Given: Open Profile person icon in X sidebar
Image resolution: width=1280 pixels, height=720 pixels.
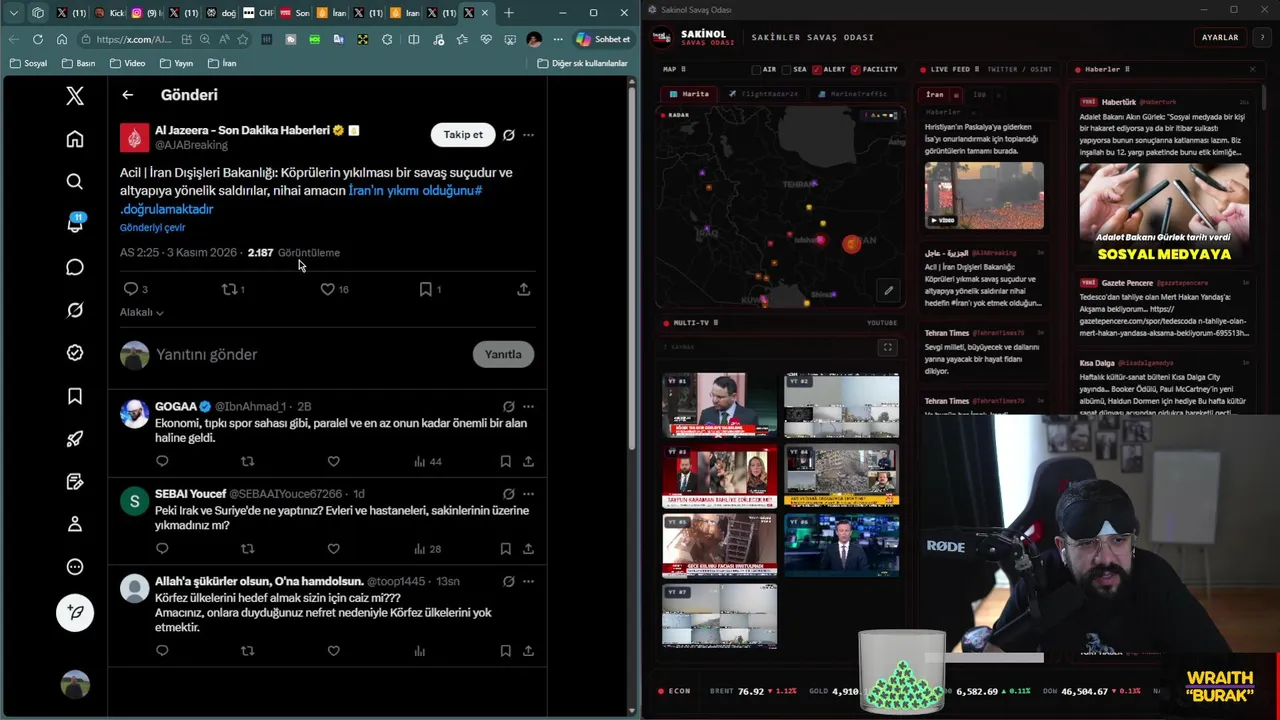Looking at the screenshot, I should [x=75, y=524].
